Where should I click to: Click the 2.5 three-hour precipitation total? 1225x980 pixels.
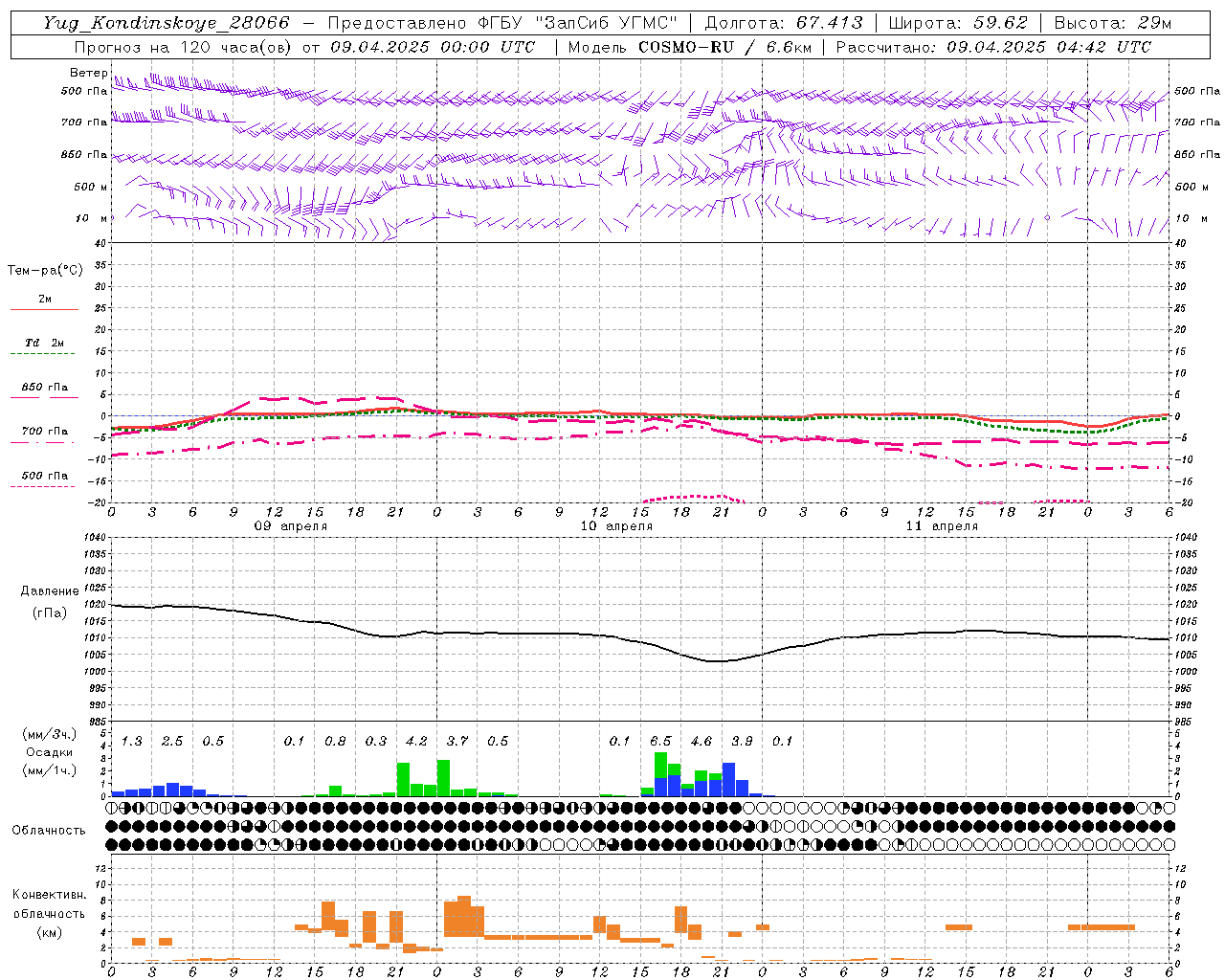172,741
